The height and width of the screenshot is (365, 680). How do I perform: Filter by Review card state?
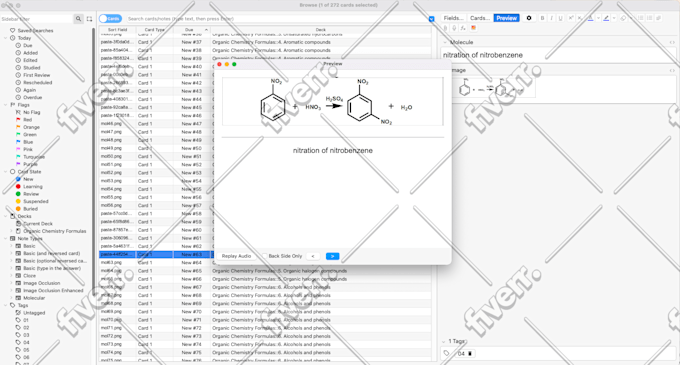tap(31, 194)
